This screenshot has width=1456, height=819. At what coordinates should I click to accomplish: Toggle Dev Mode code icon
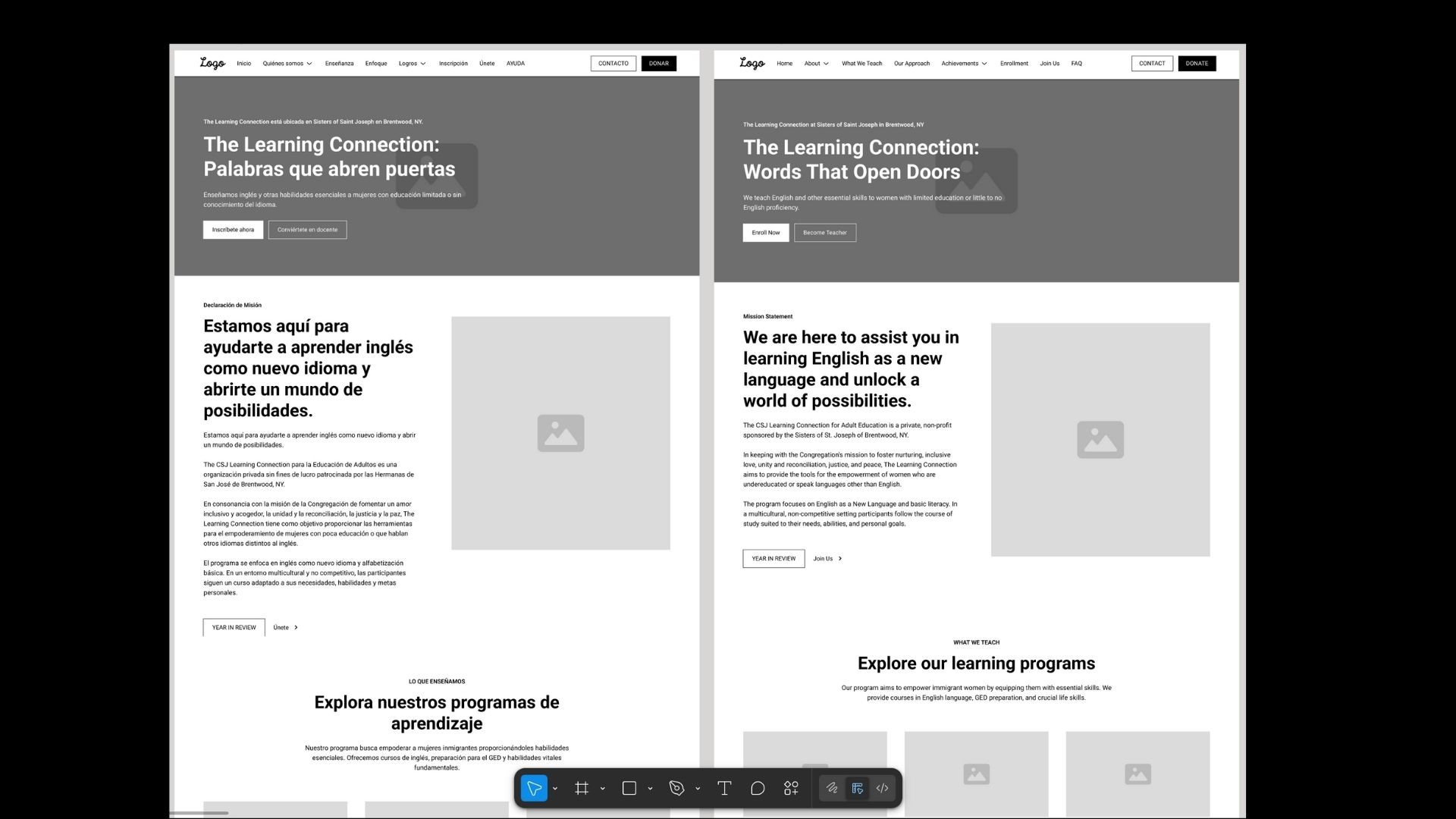tap(882, 789)
